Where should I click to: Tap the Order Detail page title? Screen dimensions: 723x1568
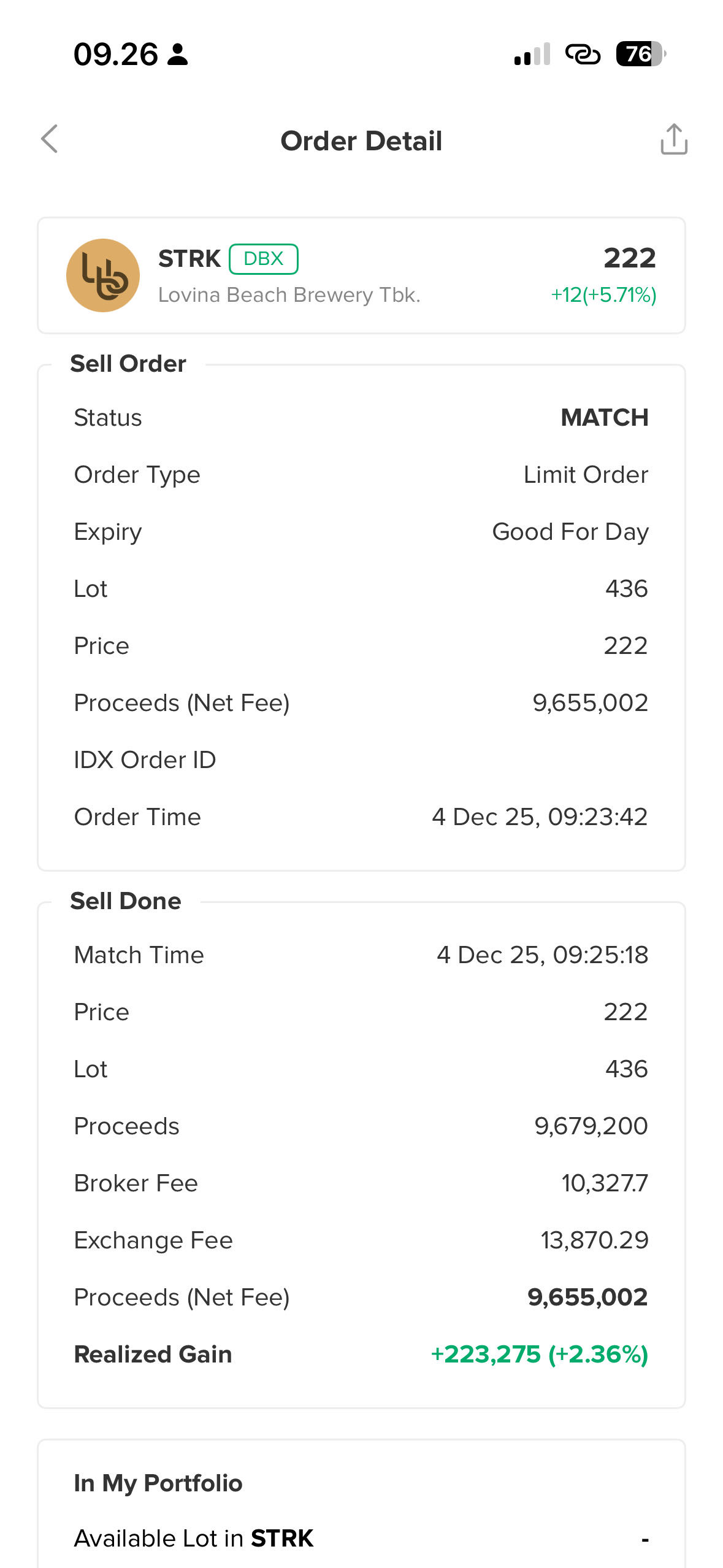(x=361, y=141)
